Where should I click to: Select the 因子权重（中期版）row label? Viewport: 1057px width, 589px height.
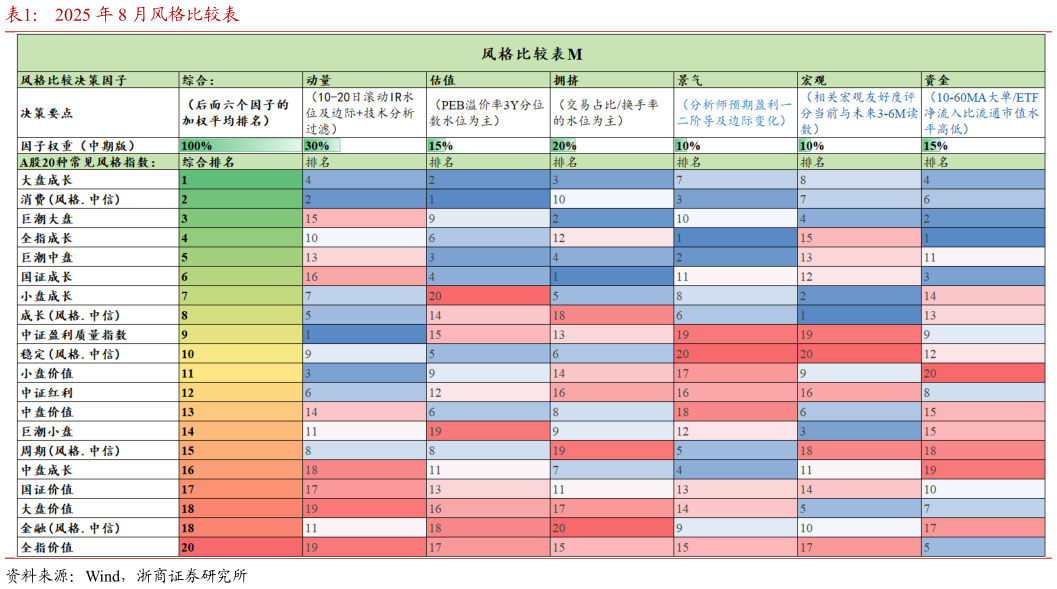80,143
